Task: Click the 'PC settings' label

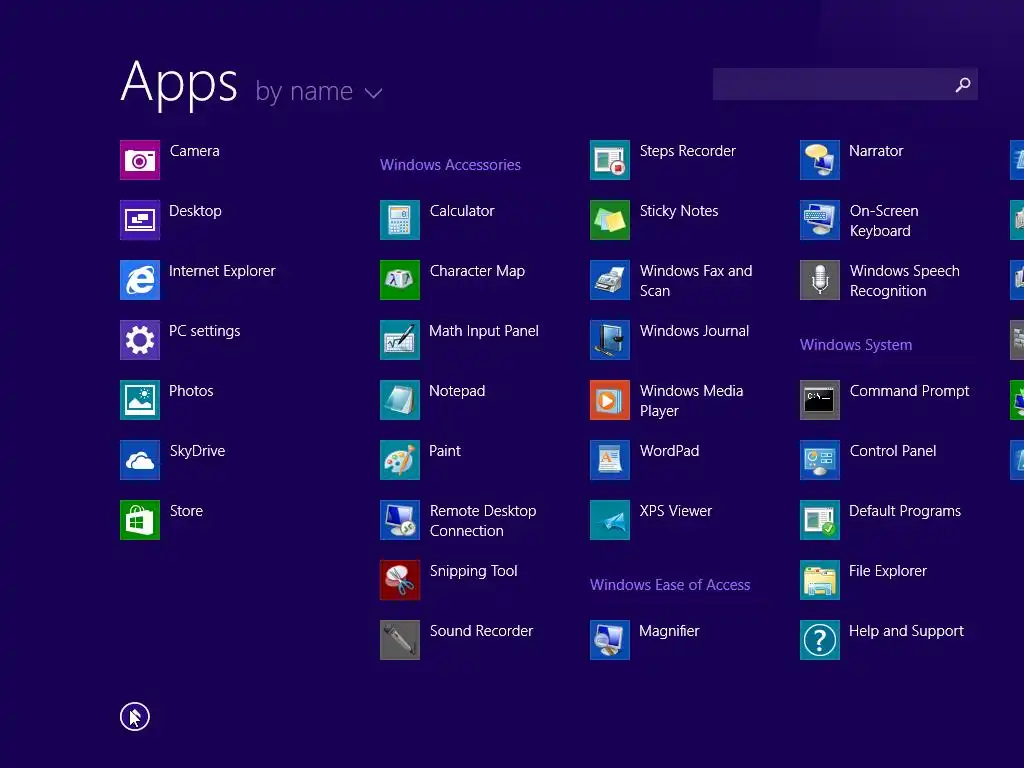Action: [204, 331]
